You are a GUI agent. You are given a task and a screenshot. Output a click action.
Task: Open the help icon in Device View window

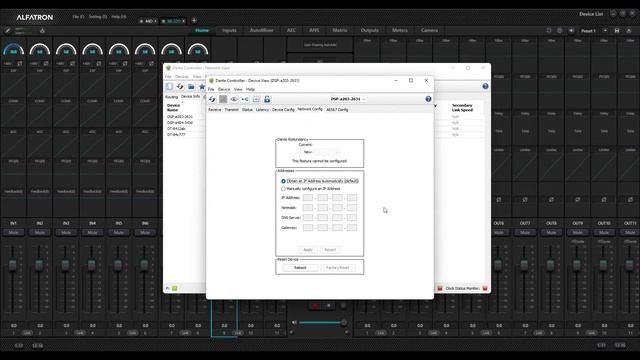point(428,99)
